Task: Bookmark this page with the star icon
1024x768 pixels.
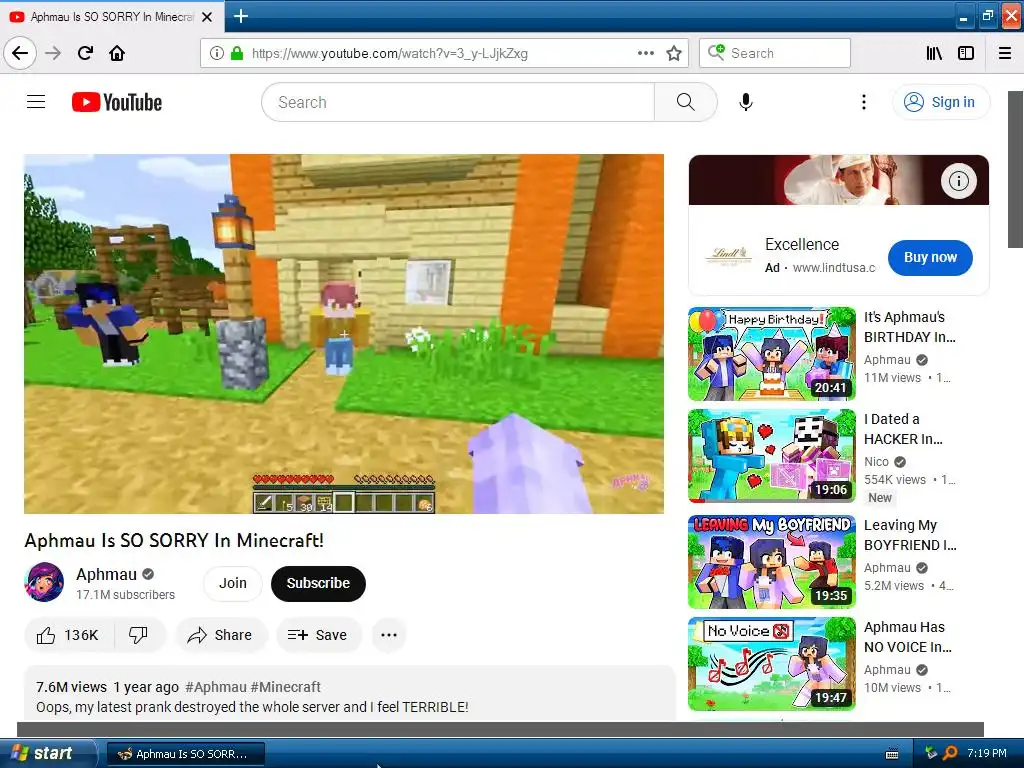Action: pyautogui.click(x=674, y=53)
